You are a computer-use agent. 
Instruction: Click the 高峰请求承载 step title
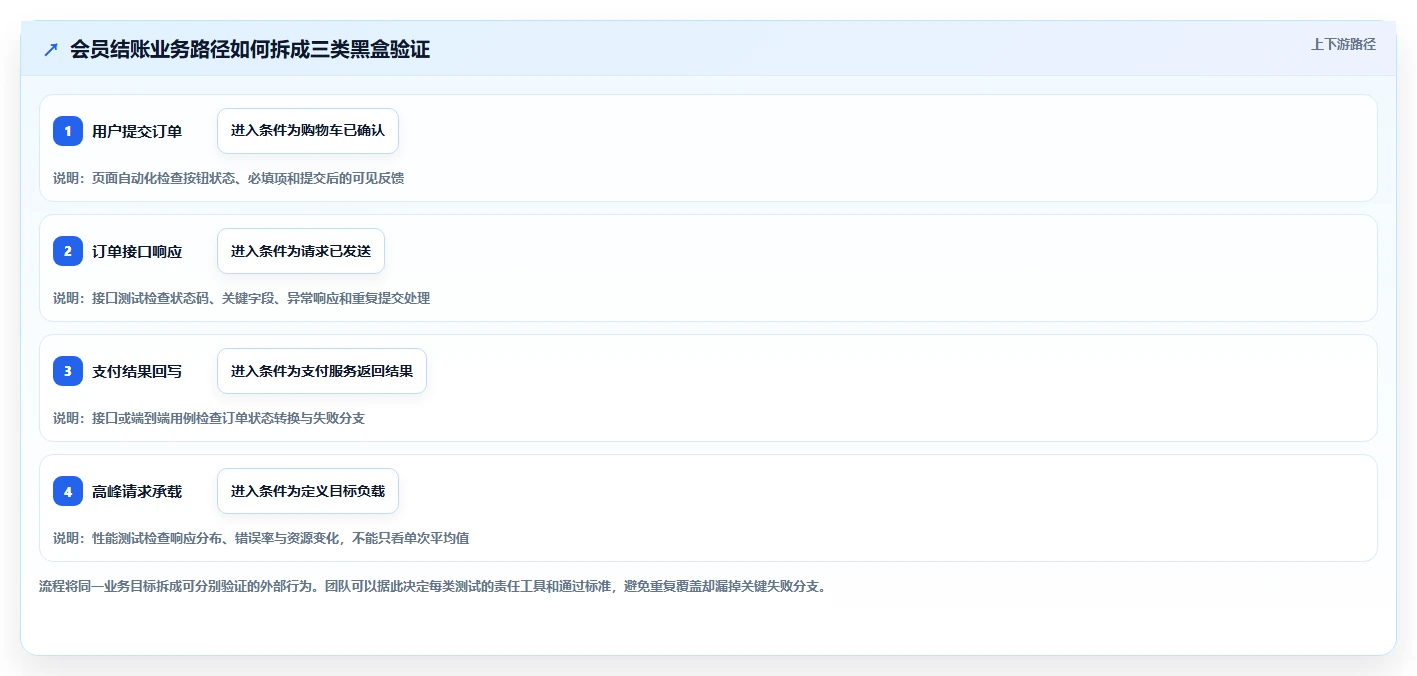tap(137, 491)
